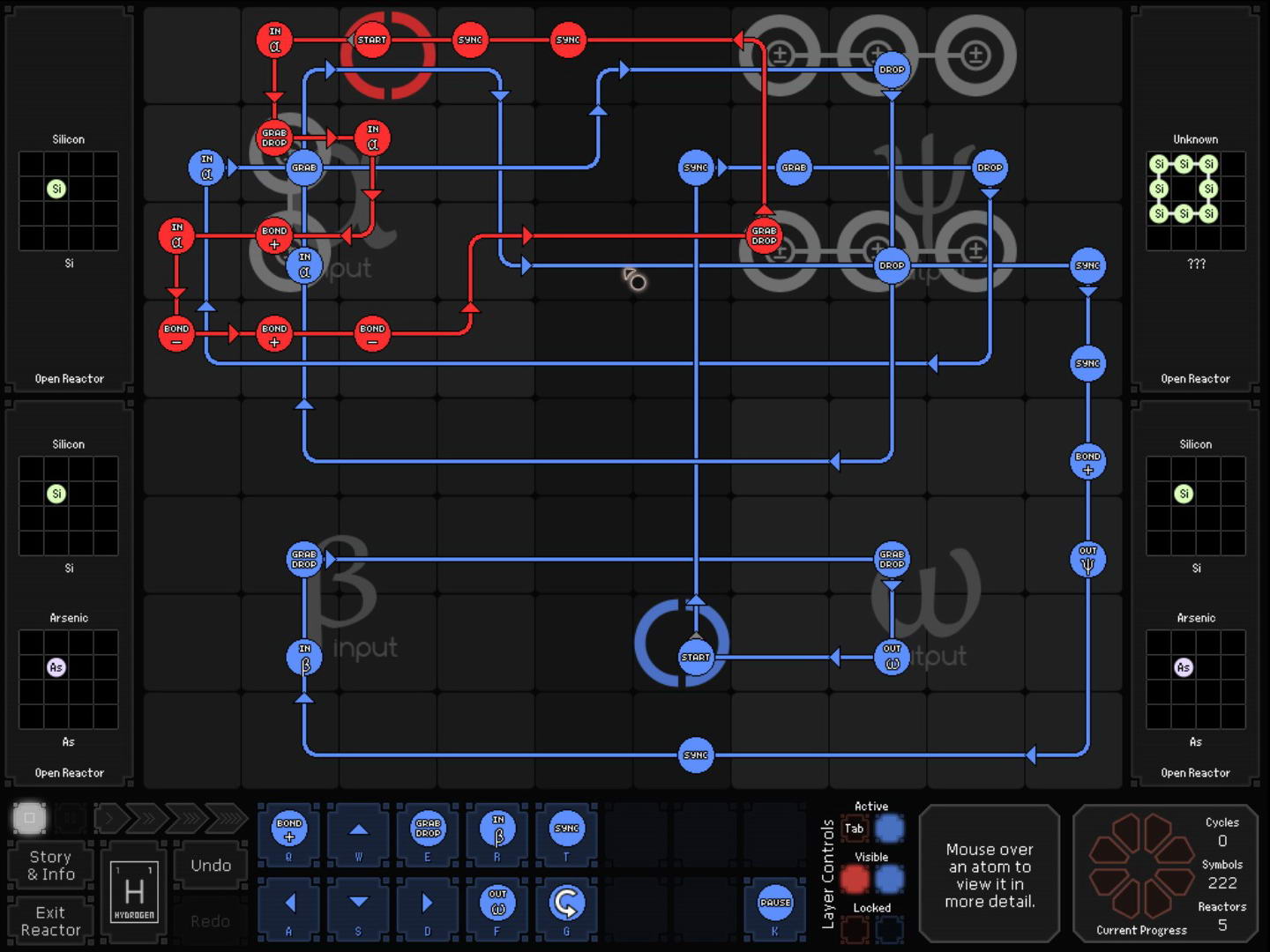The image size is (1270, 952).
Task: Pick the Grab/Drop instruction tool
Action: pos(428,829)
